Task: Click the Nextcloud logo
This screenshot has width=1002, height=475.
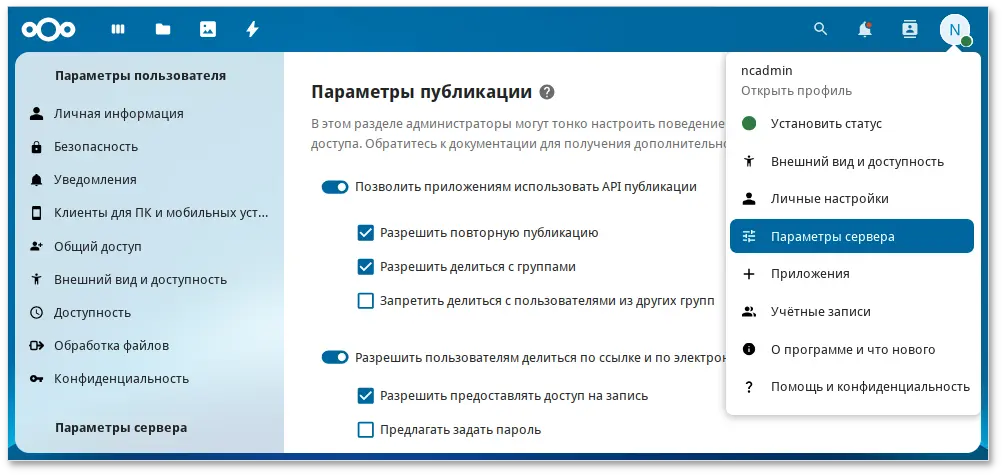Action: 49,29
